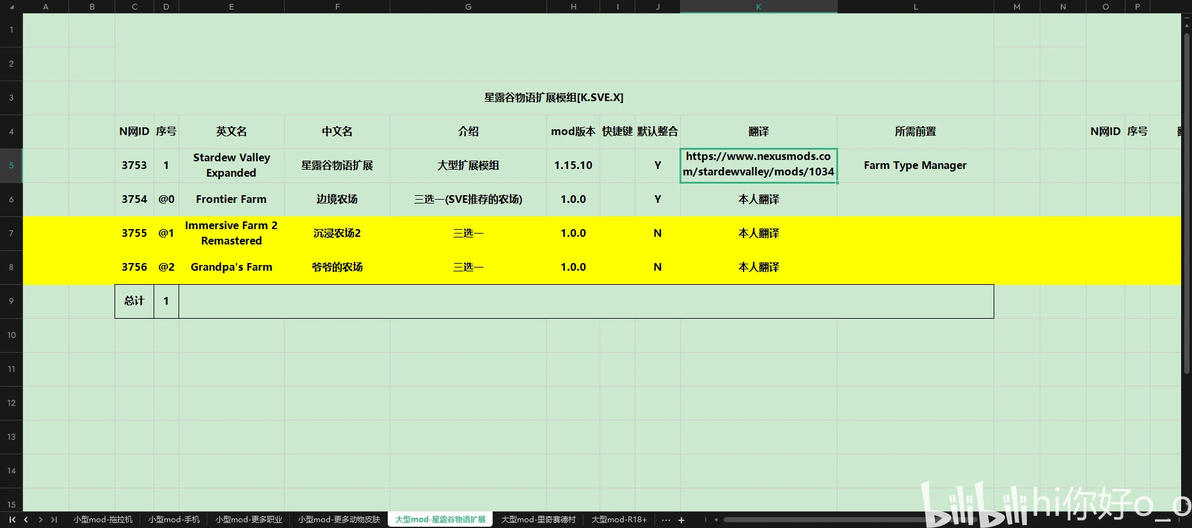Image resolution: width=1192 pixels, height=528 pixels.
Task: Click the 大型扩展模组 description cell
Action: coord(468,165)
